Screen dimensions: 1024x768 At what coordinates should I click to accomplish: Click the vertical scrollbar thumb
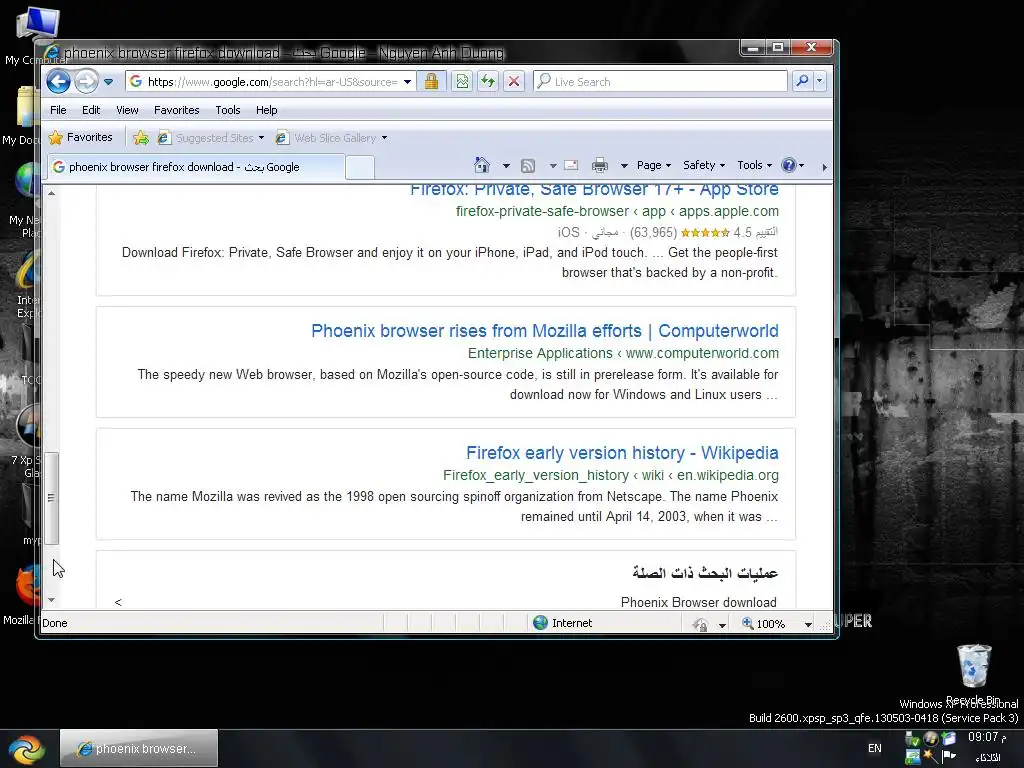[x=52, y=498]
